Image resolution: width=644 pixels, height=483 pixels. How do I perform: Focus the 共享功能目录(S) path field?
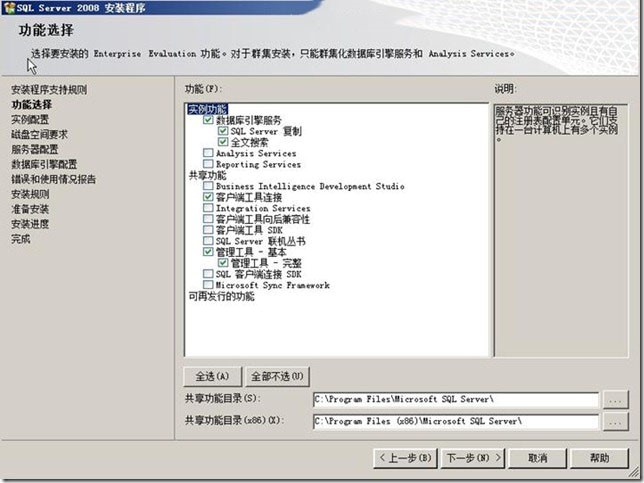(x=455, y=399)
